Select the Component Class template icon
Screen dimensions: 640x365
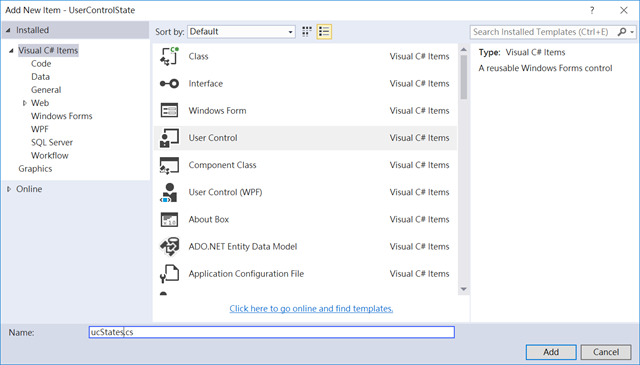pos(169,165)
